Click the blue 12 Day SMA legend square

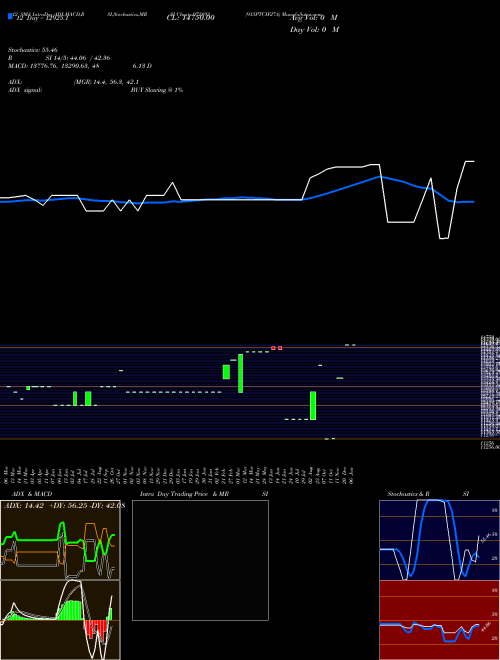(x=11, y=16)
